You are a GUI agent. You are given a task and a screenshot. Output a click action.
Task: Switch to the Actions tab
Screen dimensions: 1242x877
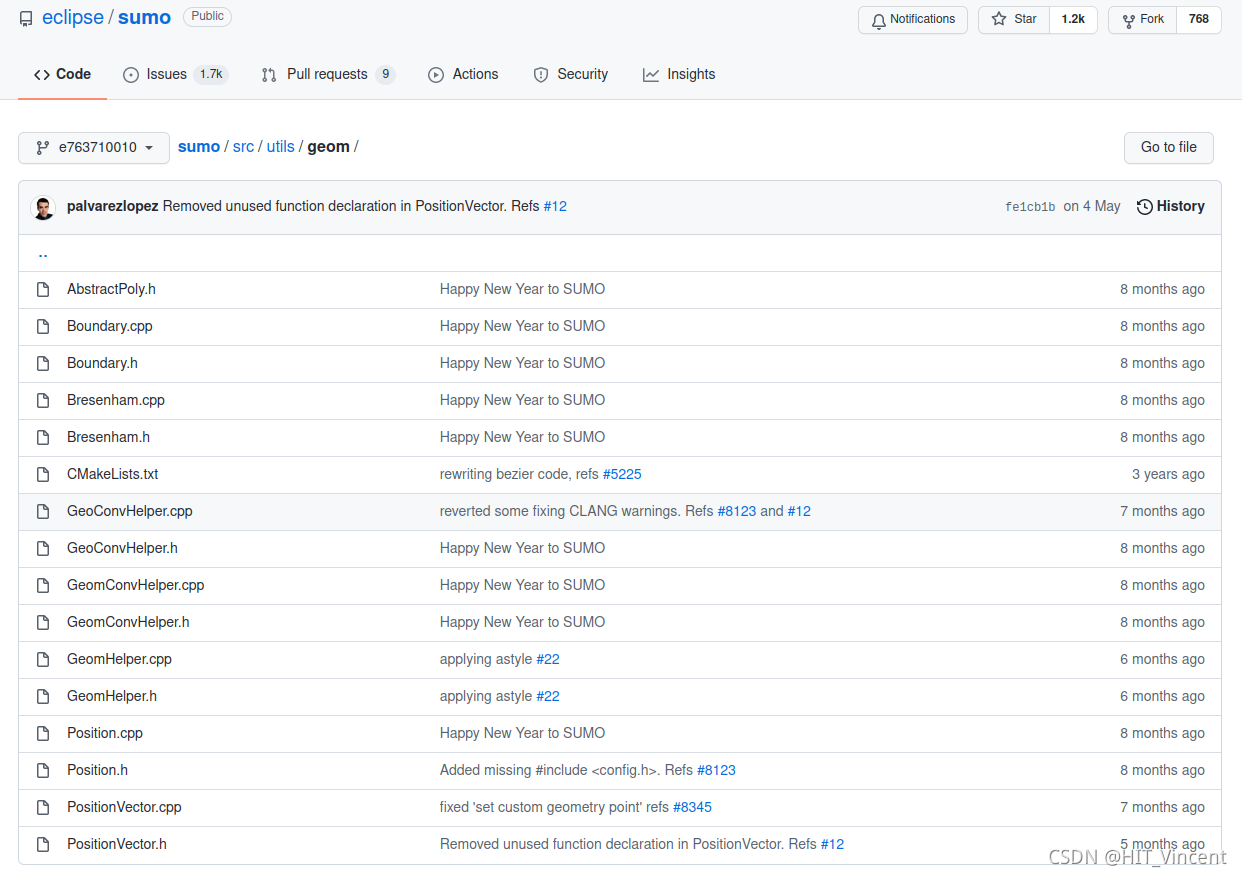click(463, 74)
